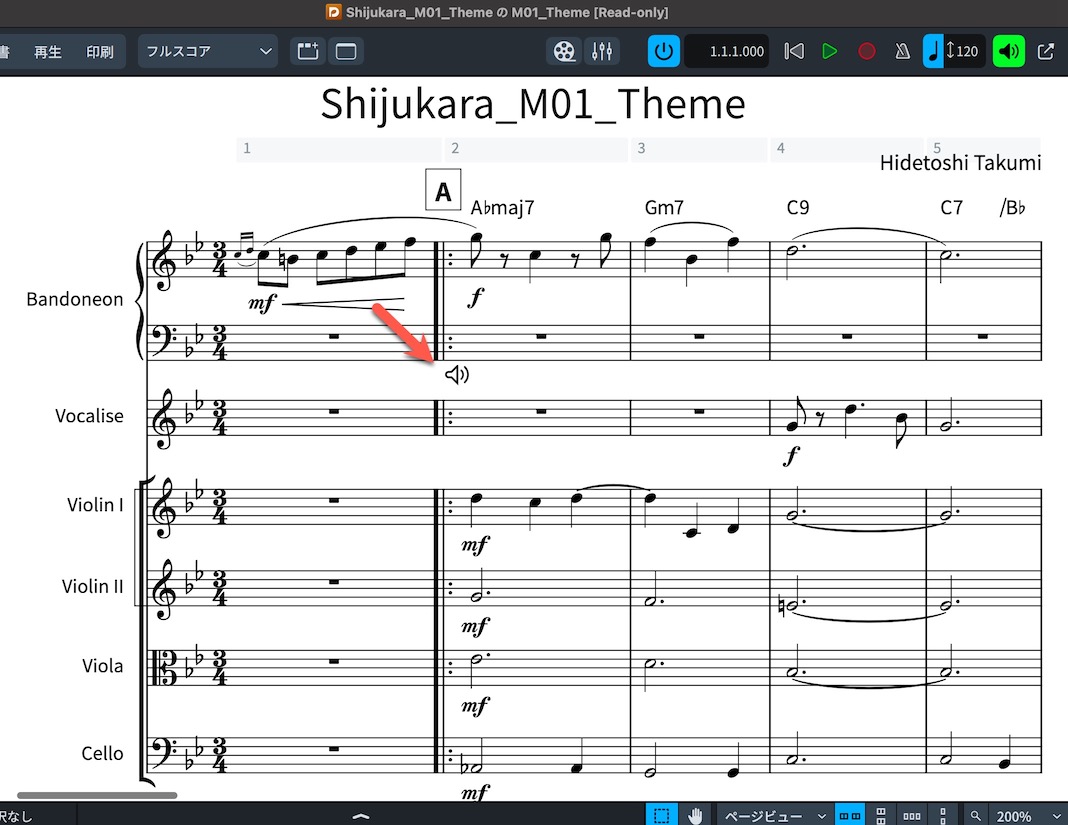Click the Vocalise staff label

[89, 416]
